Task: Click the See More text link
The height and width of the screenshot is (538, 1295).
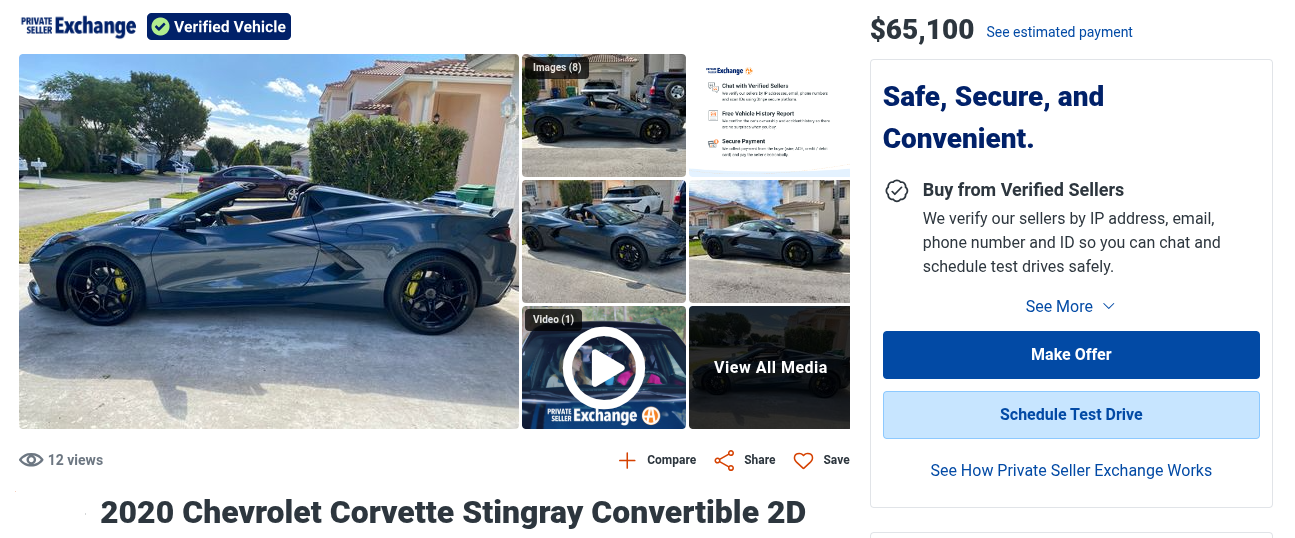Action: [1059, 307]
